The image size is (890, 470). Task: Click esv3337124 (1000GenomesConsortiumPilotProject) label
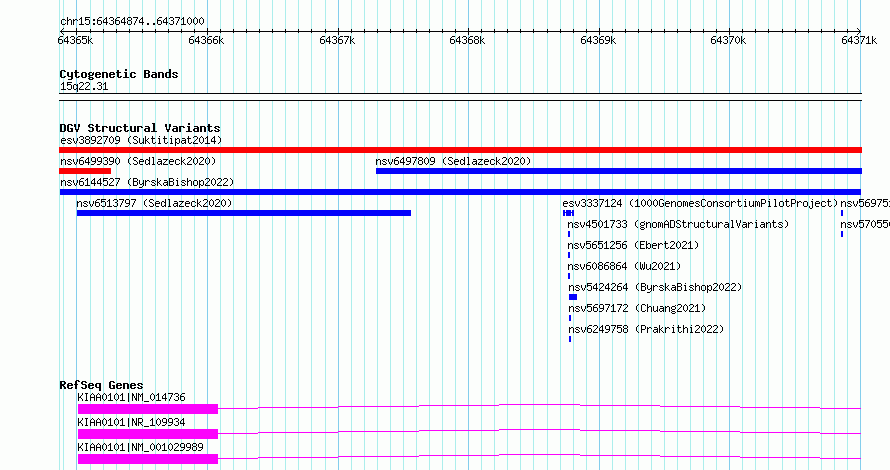coord(700,203)
